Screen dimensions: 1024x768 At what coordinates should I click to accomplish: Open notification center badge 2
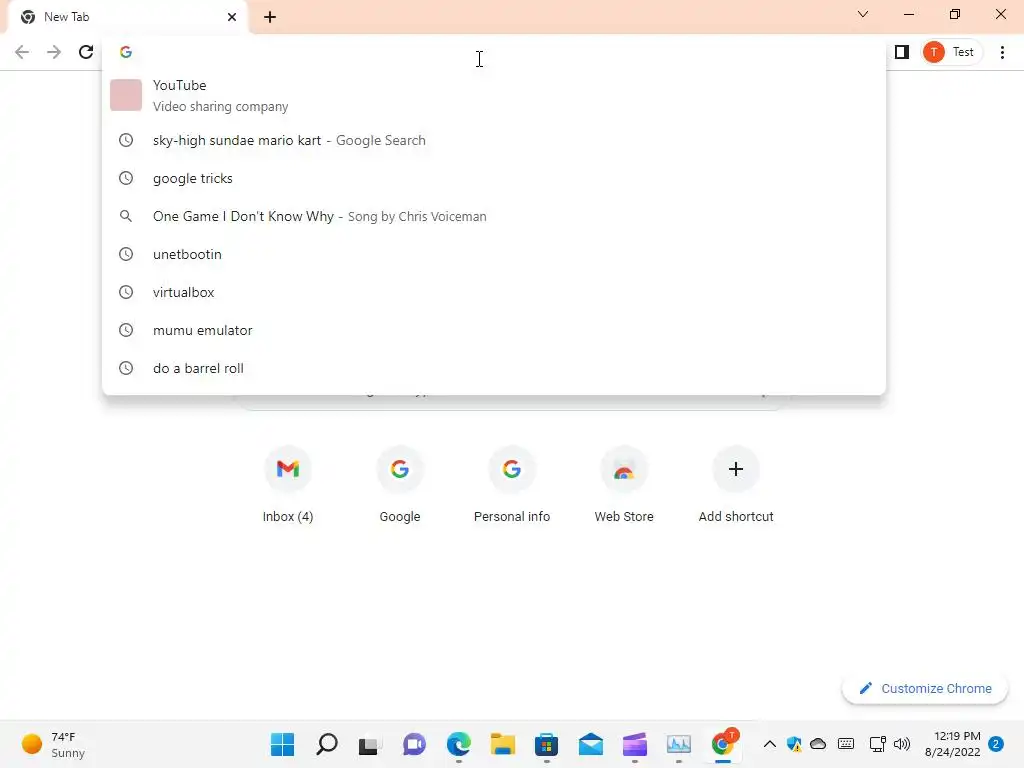coord(996,744)
